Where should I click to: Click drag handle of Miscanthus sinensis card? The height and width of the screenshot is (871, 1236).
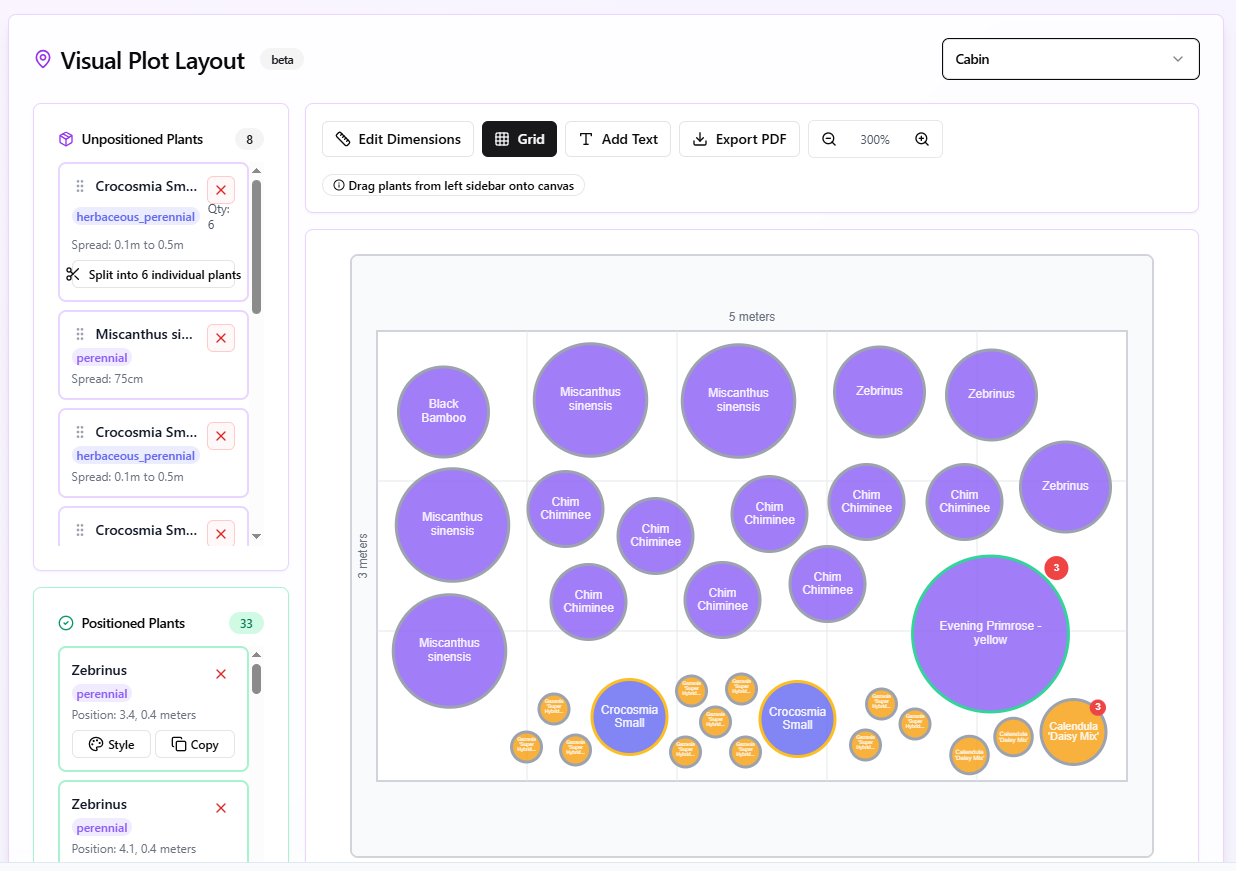click(80, 334)
